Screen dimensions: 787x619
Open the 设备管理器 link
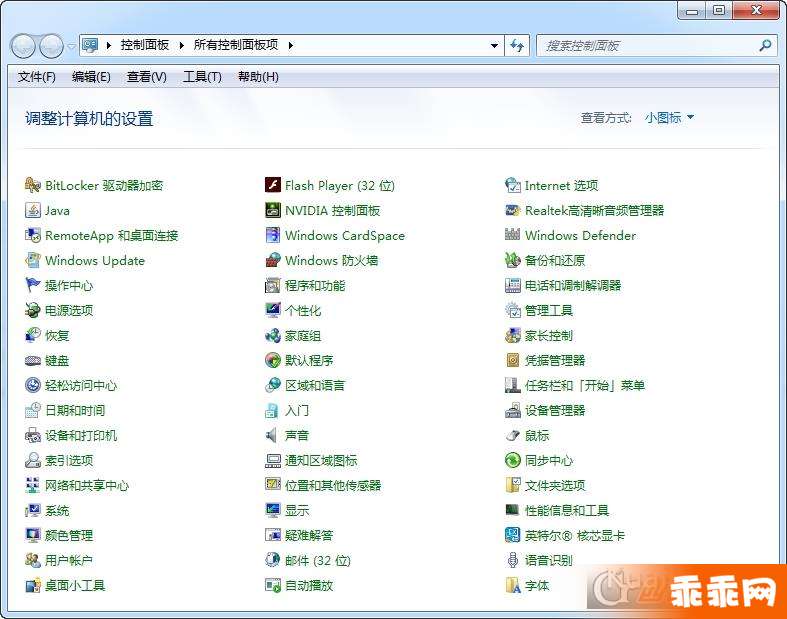click(555, 411)
